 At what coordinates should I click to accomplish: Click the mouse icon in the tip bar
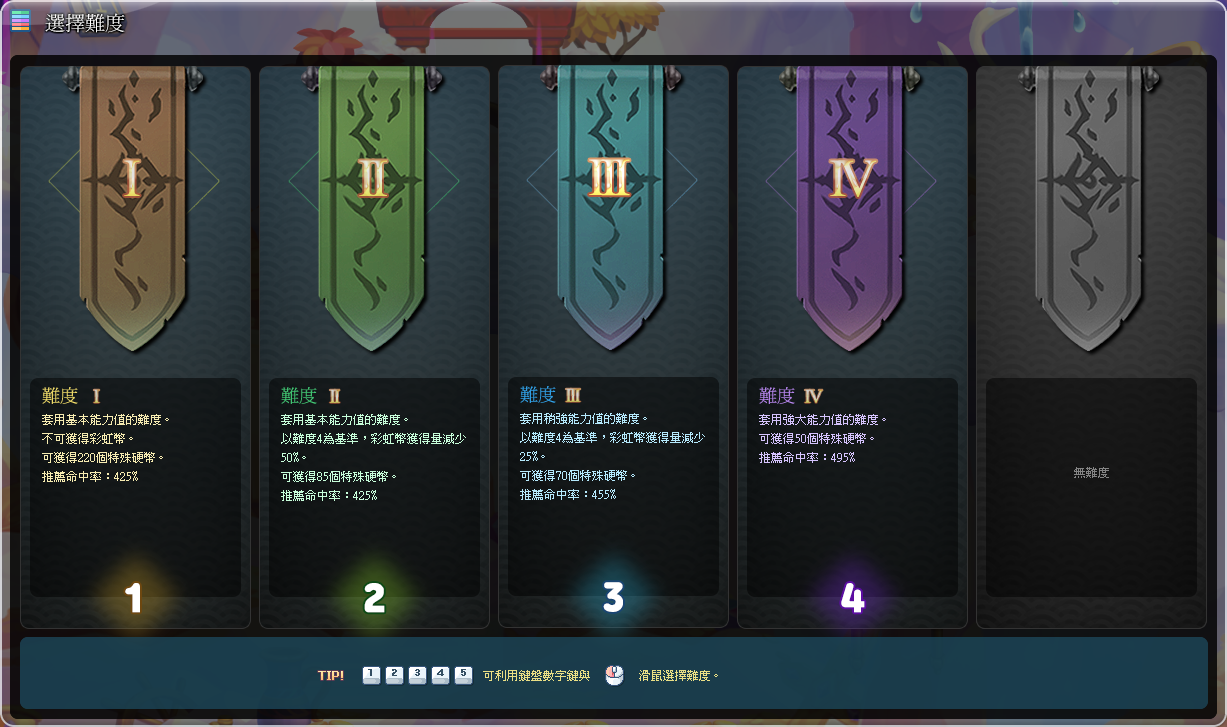click(614, 675)
